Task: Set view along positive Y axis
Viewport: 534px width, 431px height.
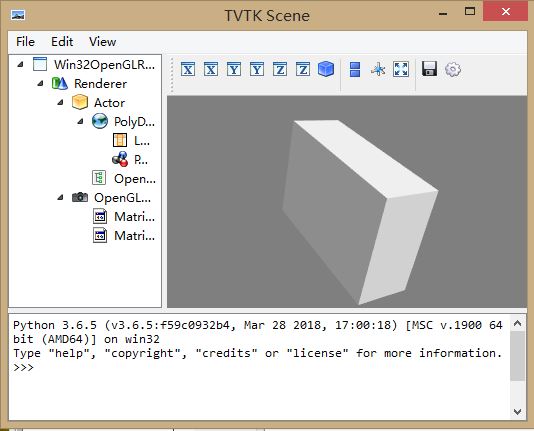Action: point(234,69)
